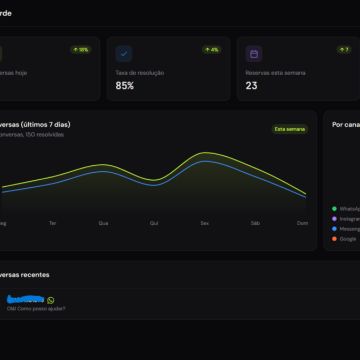
Task: Click the Qua label on the chart axis
Action: 103,223
